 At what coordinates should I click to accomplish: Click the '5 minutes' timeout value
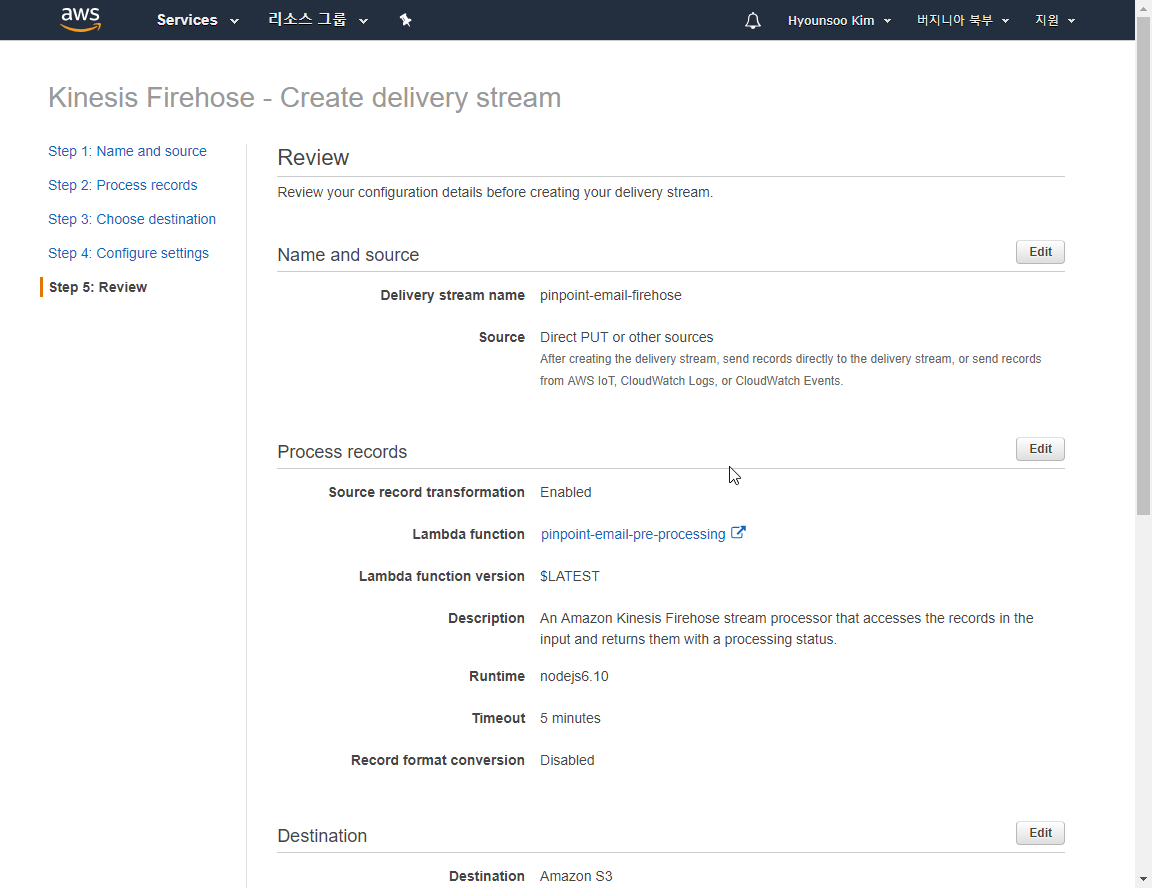(x=570, y=718)
